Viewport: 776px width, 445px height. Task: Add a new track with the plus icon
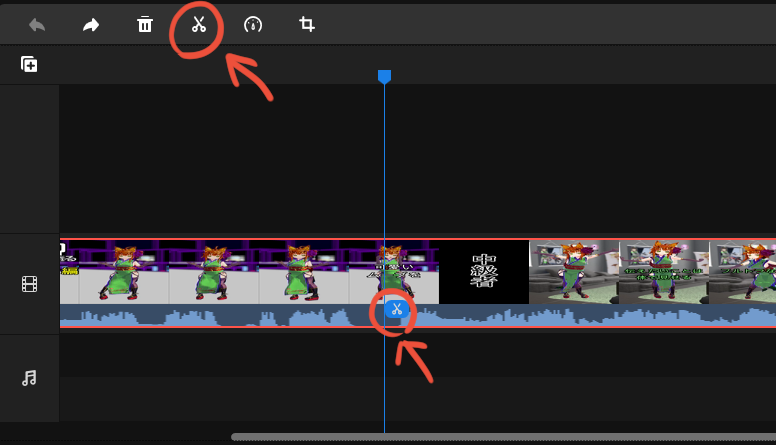(x=30, y=65)
